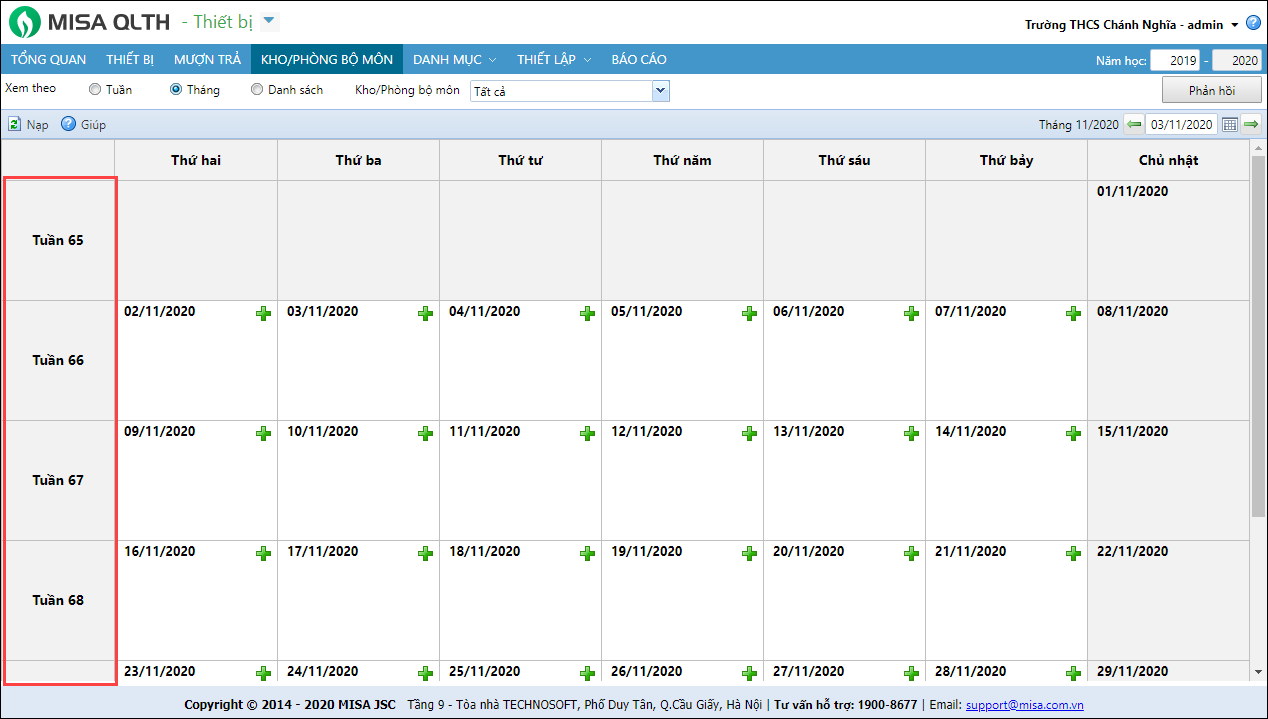
Task: Add entry on 20/11/2020 with plus icon
Action: [911, 553]
